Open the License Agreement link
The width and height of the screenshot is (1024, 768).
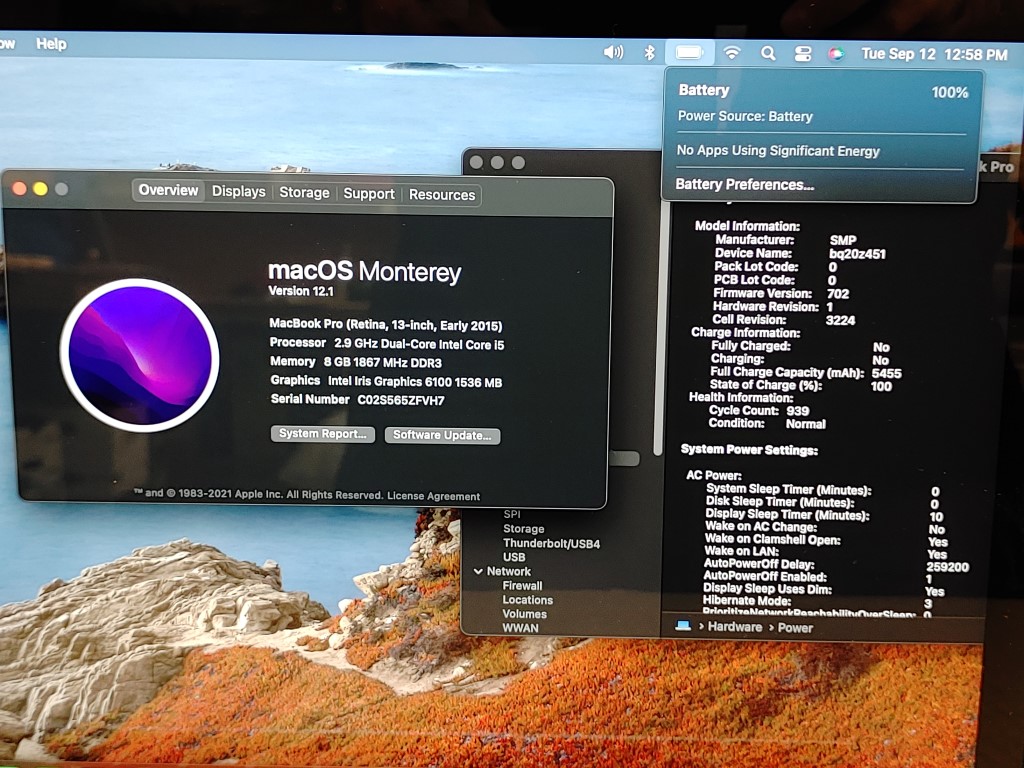[434, 496]
